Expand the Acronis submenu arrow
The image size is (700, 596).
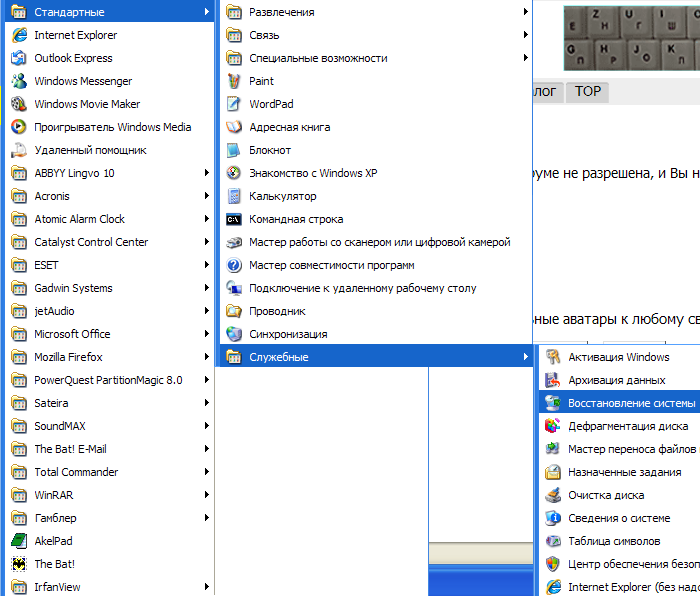(x=207, y=196)
